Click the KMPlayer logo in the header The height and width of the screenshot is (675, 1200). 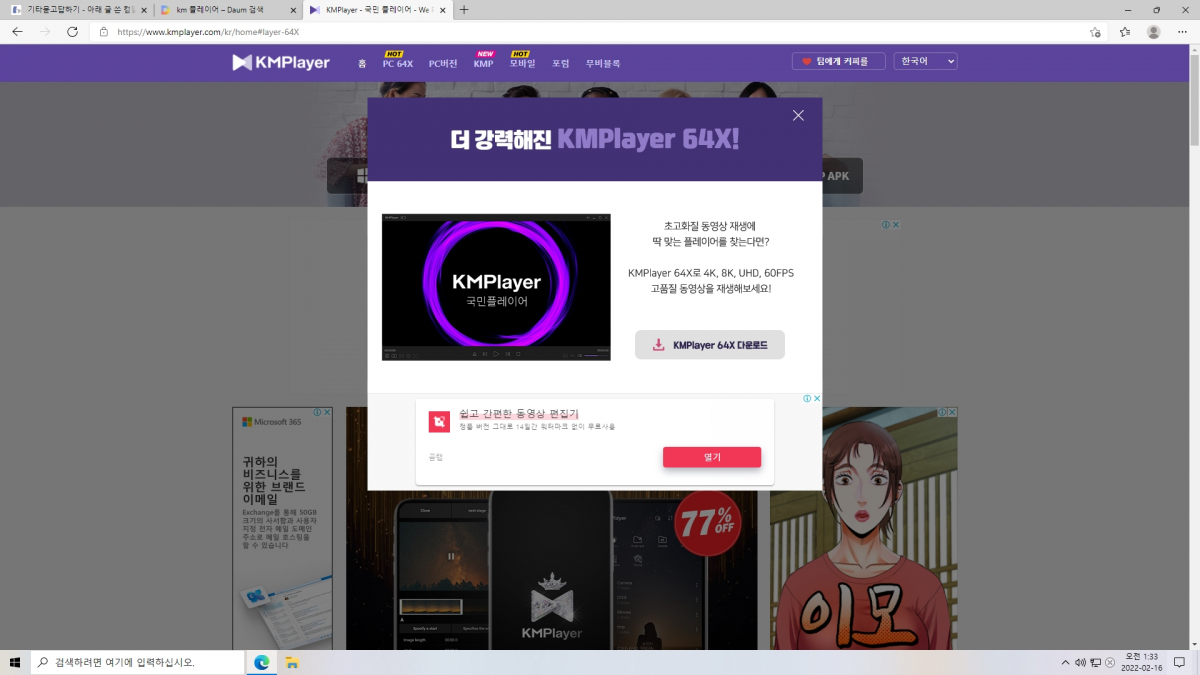coord(281,62)
